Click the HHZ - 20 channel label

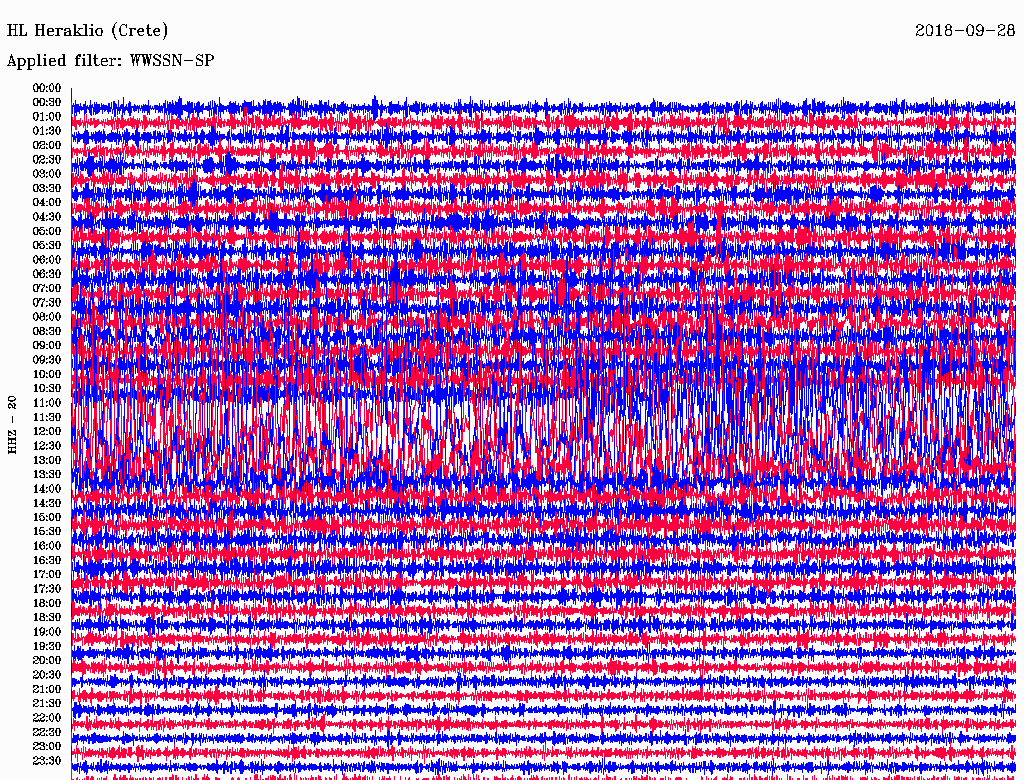[12, 425]
